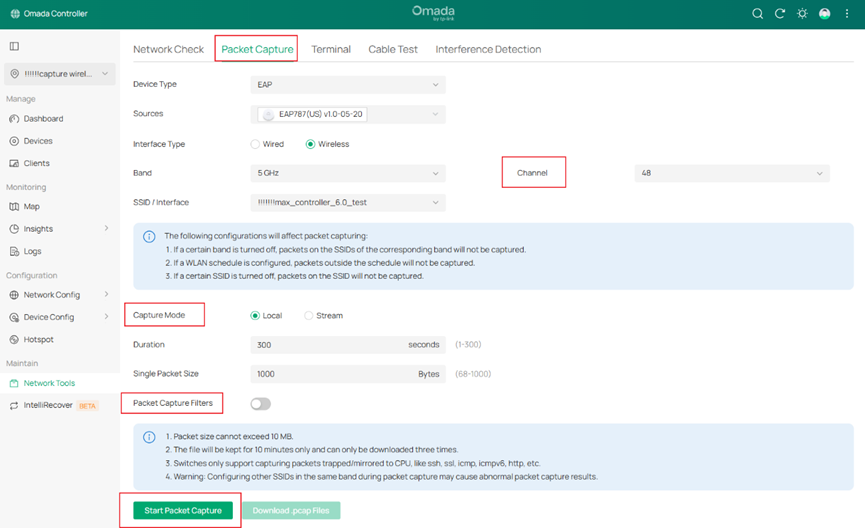Open the Channel 48 dropdown
865x528 pixels.
click(732, 173)
